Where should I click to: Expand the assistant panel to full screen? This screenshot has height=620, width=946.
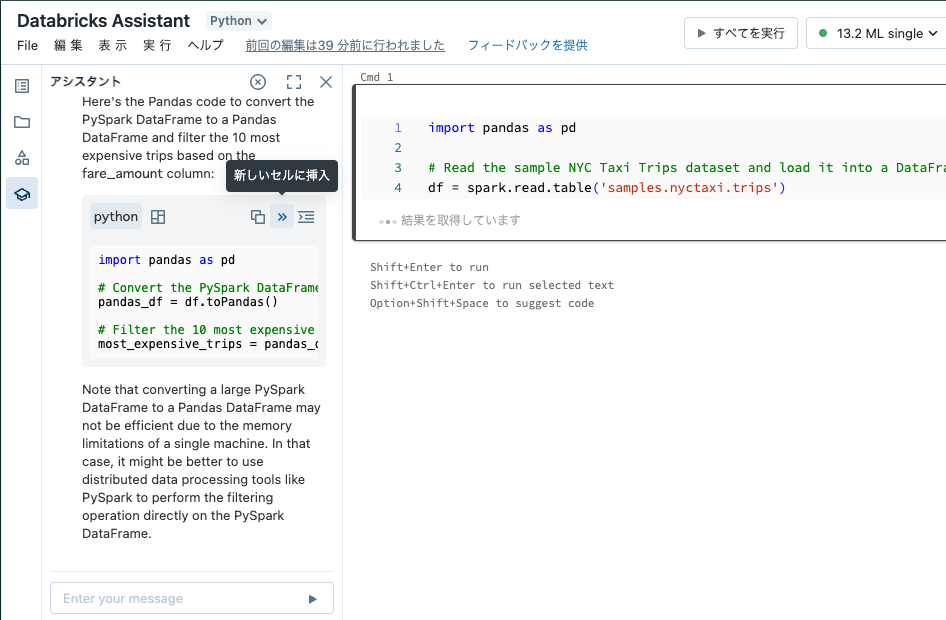(292, 81)
